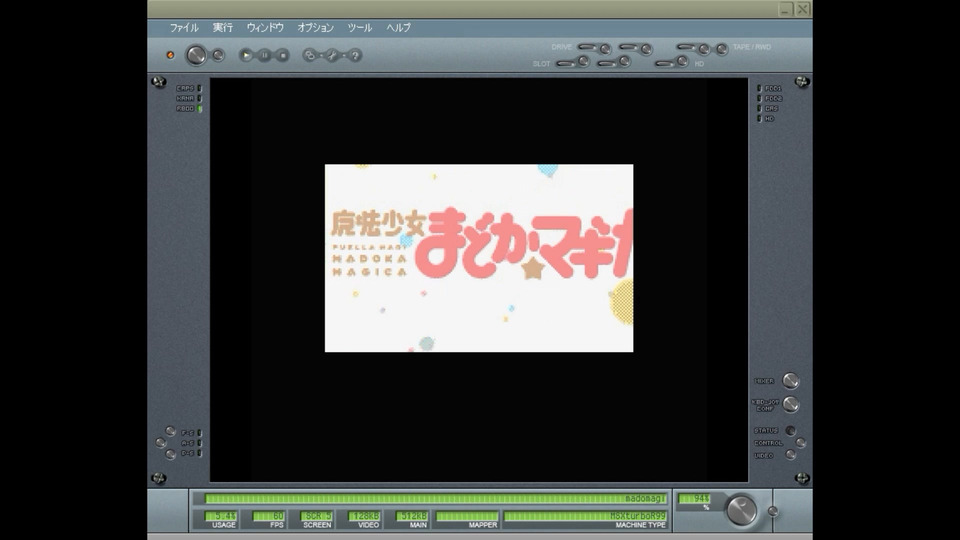
Task: Click the madomagi running-title display bar
Action: tap(435, 499)
